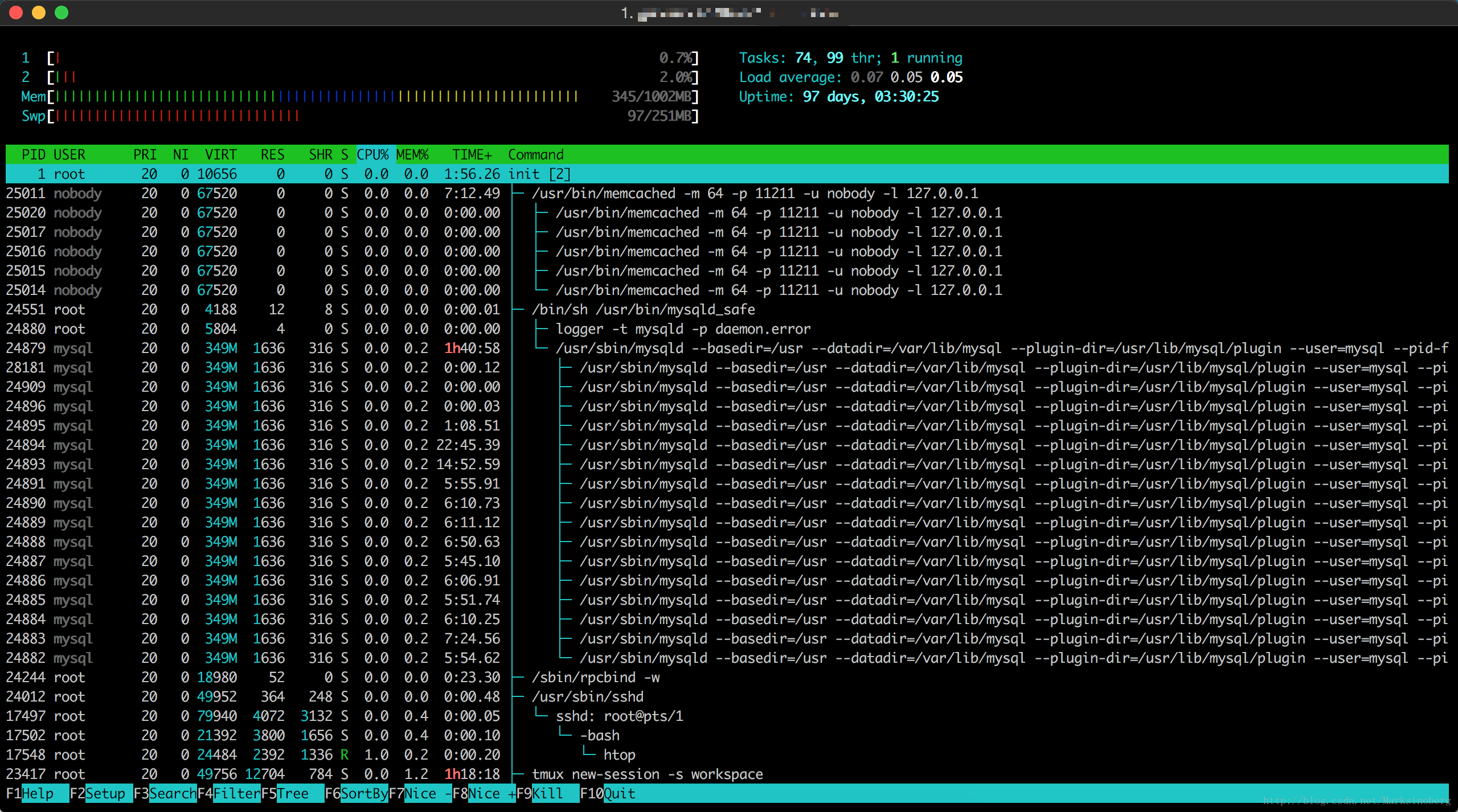Click F8 Nice + to raise niceness
The image size is (1458, 812).
point(490,793)
